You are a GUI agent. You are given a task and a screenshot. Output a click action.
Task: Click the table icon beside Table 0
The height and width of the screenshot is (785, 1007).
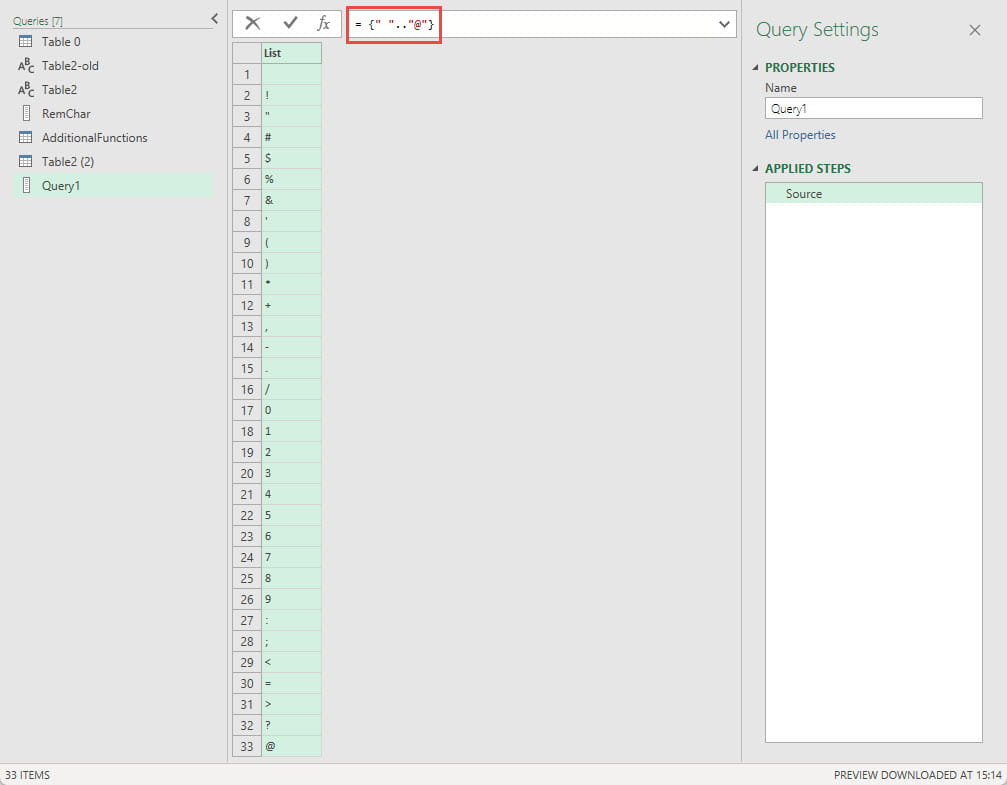click(x=26, y=42)
